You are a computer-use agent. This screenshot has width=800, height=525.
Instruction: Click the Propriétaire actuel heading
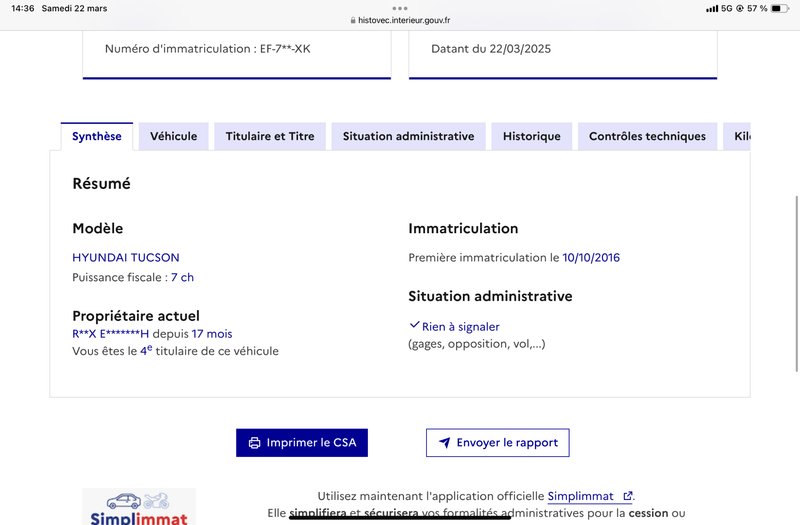[136, 316]
